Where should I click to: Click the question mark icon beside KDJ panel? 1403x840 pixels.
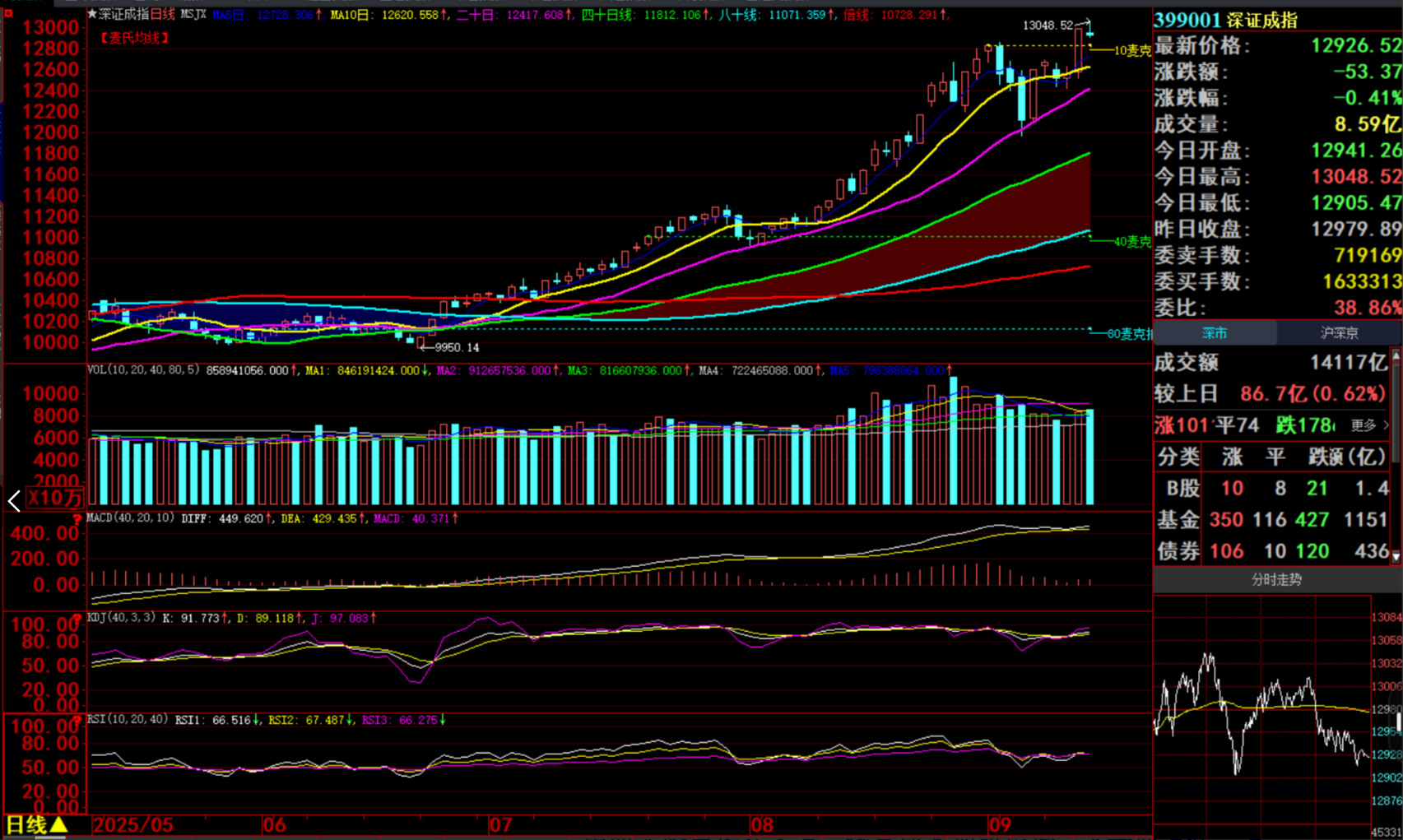(x=77, y=619)
